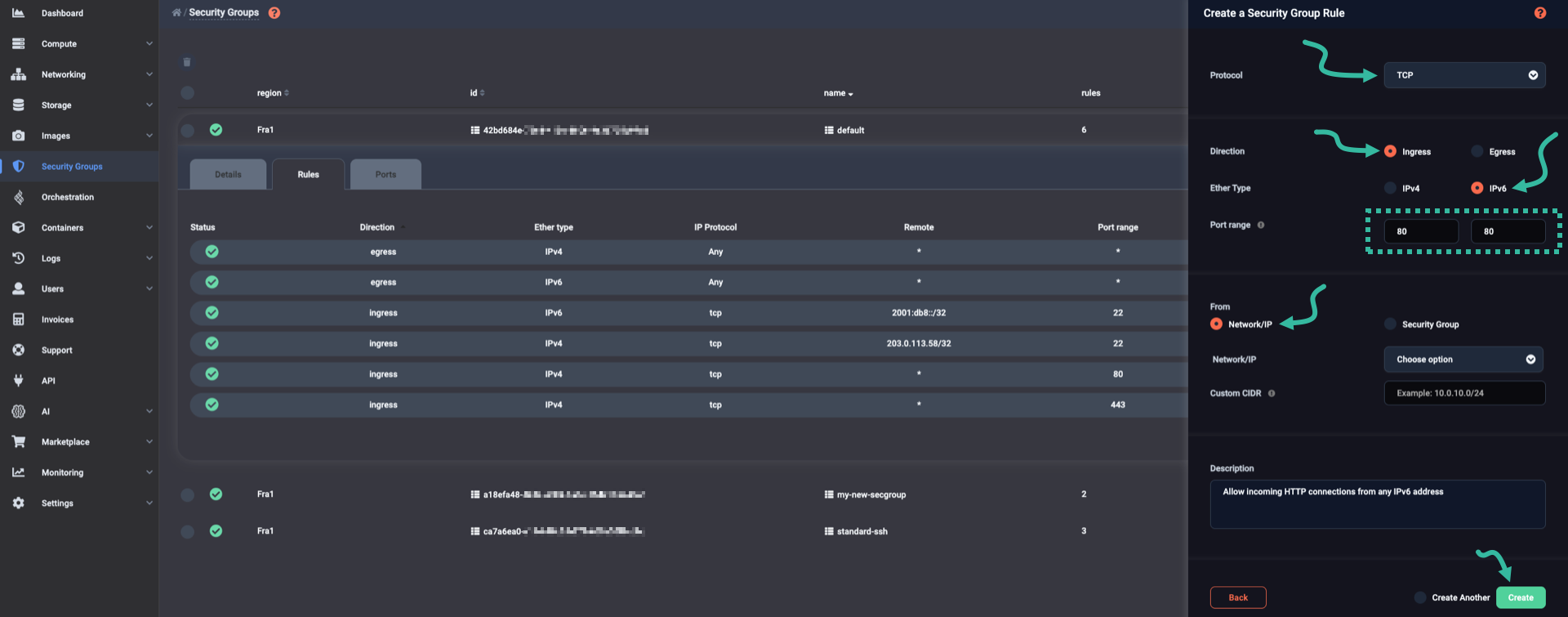
Task: Click the Images camera icon
Action: tap(18, 136)
